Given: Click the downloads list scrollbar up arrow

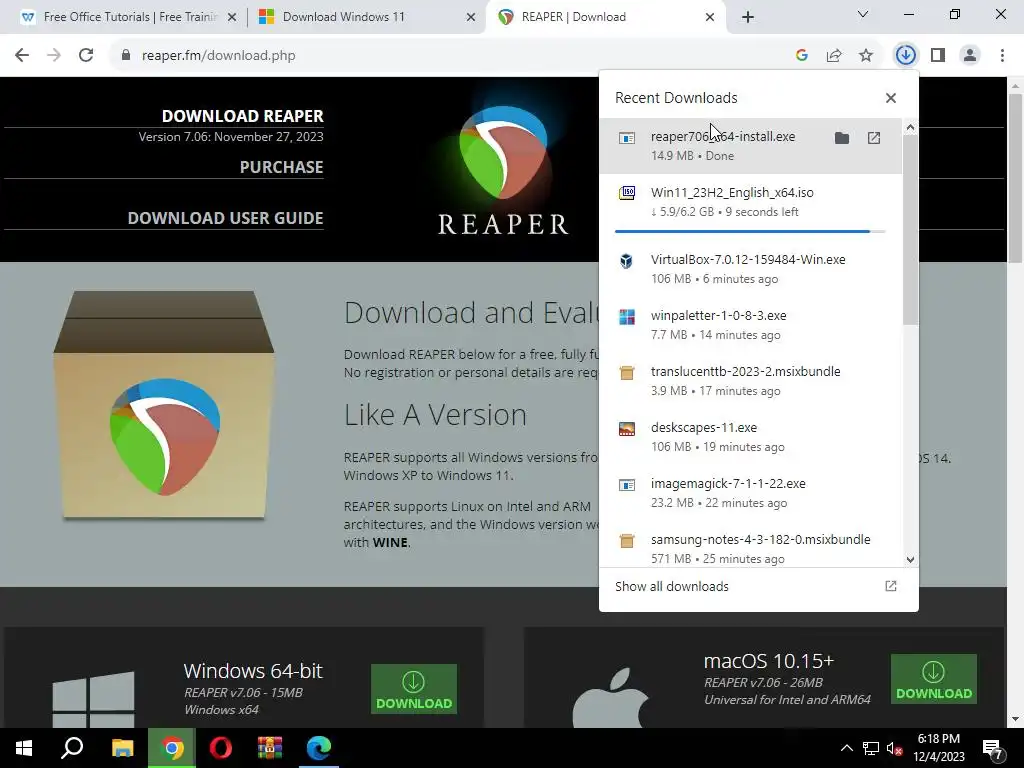Looking at the screenshot, I should (910, 128).
